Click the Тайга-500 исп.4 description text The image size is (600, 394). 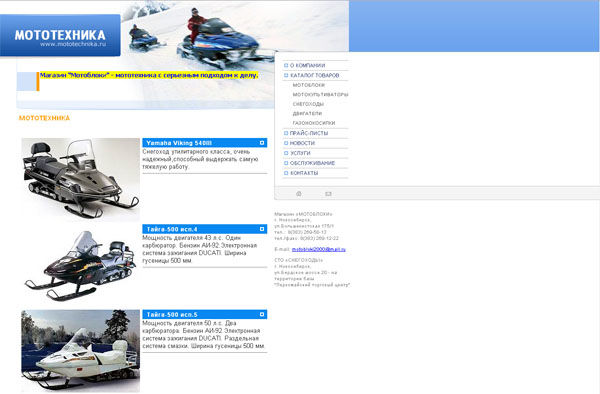tap(199, 249)
